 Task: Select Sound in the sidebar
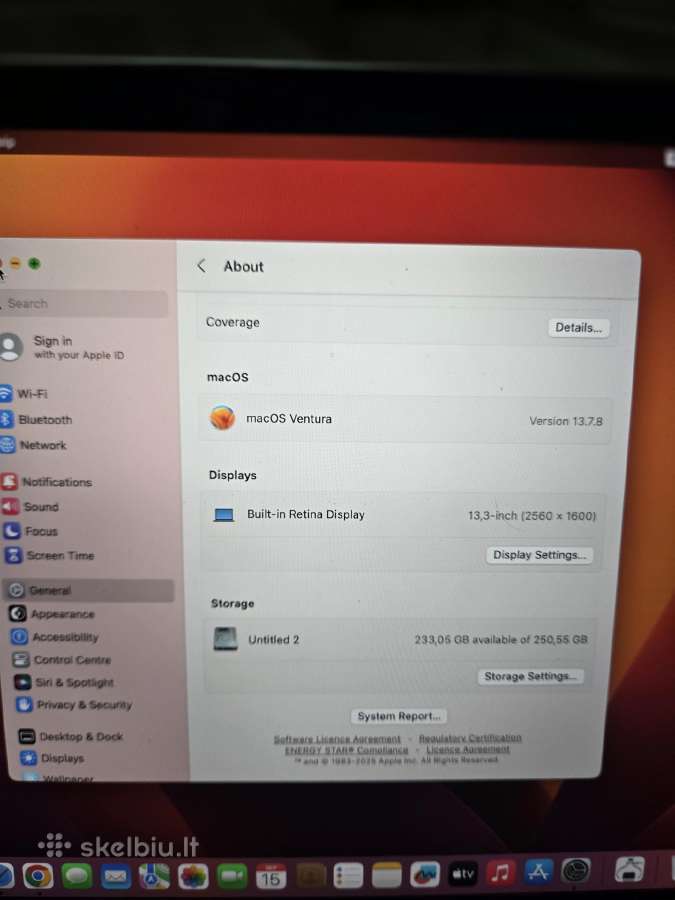40,507
